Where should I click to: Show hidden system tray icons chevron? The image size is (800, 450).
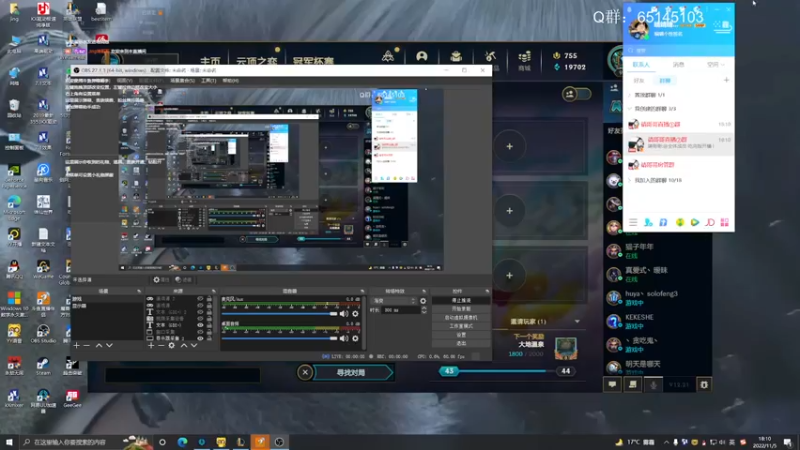pyautogui.click(x=666, y=442)
